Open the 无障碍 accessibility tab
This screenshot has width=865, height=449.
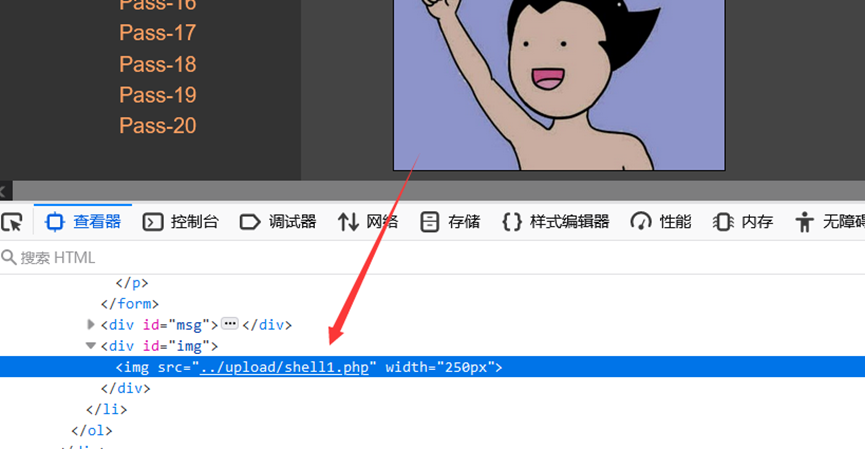click(x=830, y=222)
